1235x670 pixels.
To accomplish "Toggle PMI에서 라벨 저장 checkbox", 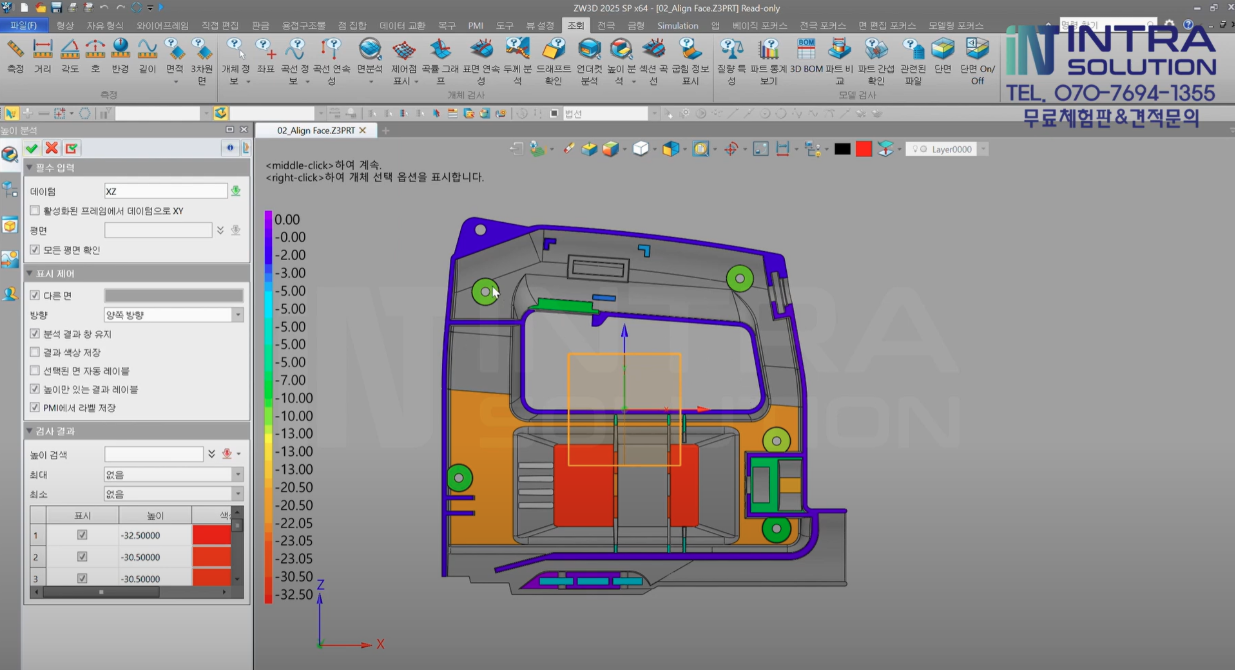I will point(35,408).
